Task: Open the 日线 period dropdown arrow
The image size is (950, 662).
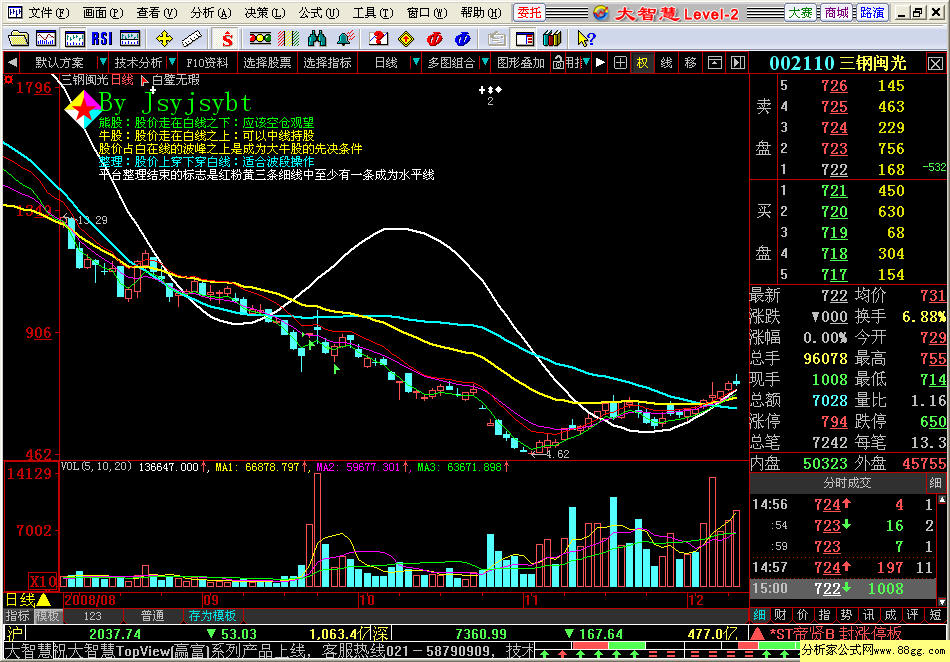Action: click(416, 62)
